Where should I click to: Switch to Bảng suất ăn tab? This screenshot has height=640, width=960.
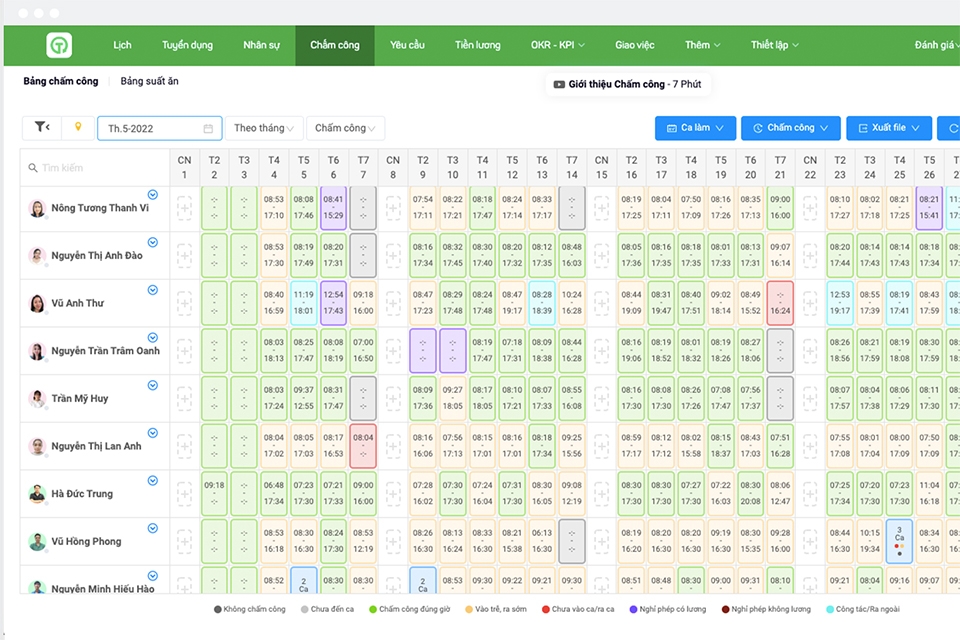tap(149, 81)
